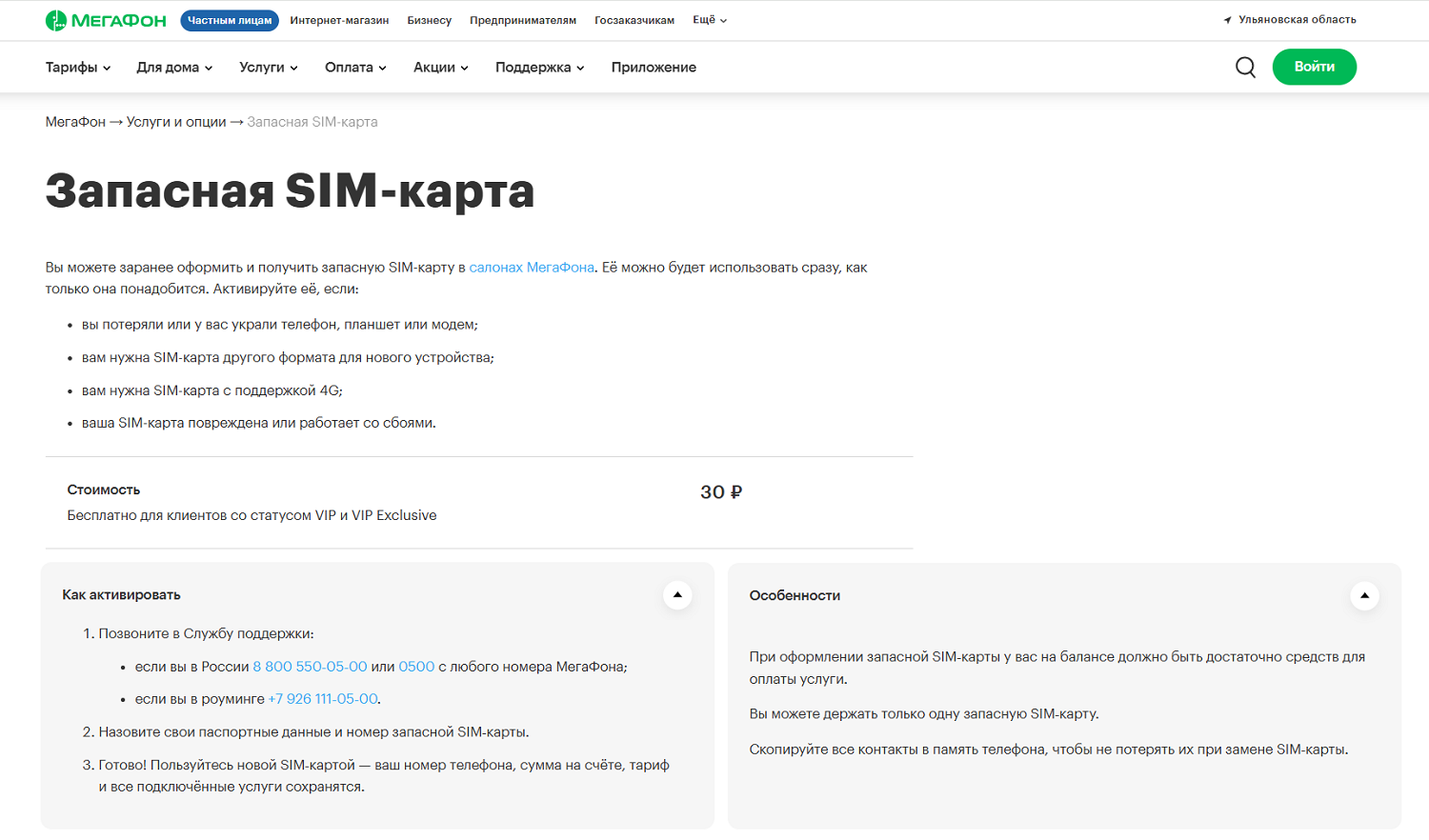
Task: Go to МегаФон breadcrumb
Action: [75, 122]
